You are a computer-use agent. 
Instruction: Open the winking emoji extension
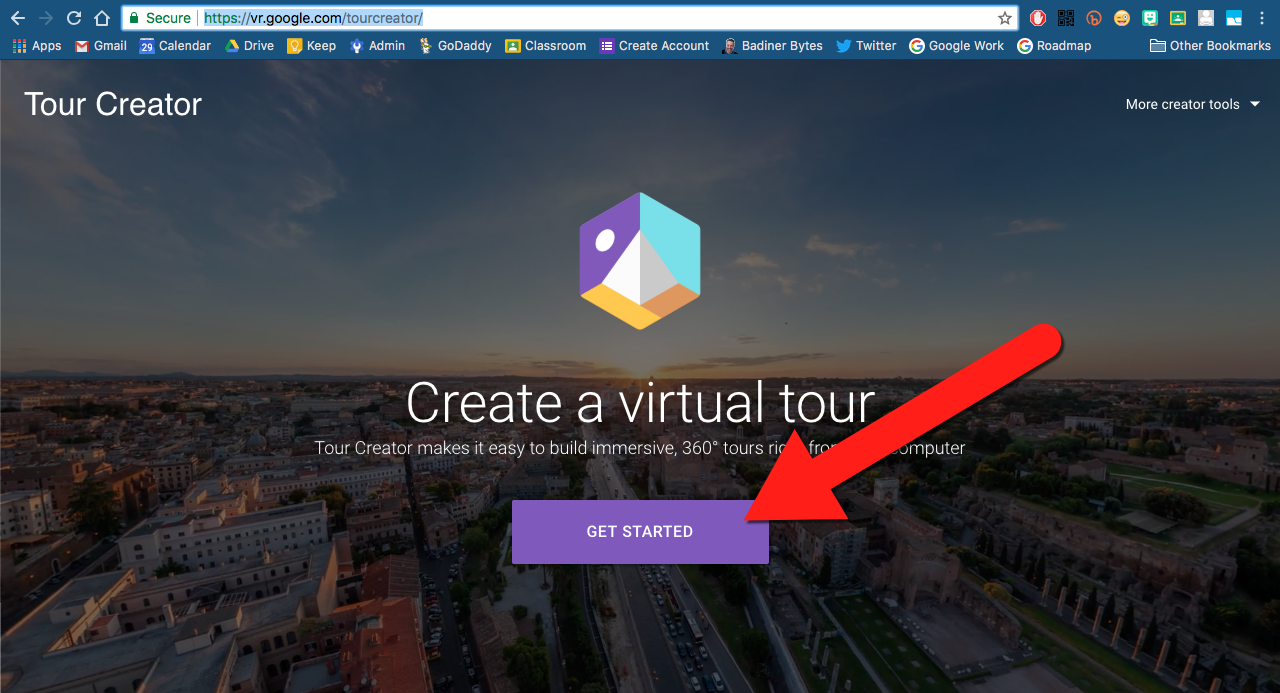(1122, 18)
